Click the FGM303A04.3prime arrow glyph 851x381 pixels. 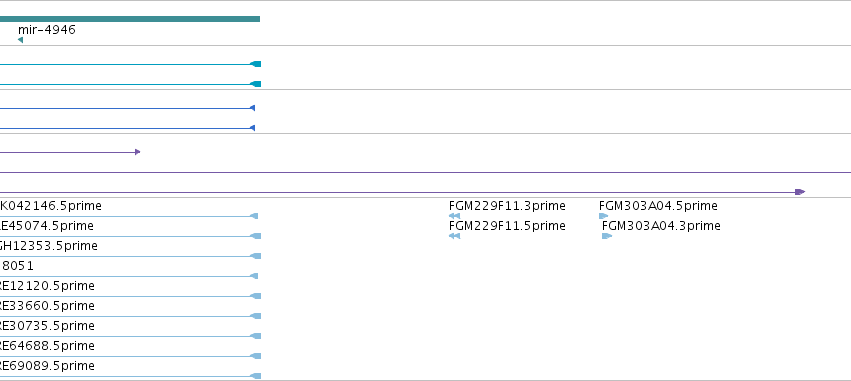607,236
